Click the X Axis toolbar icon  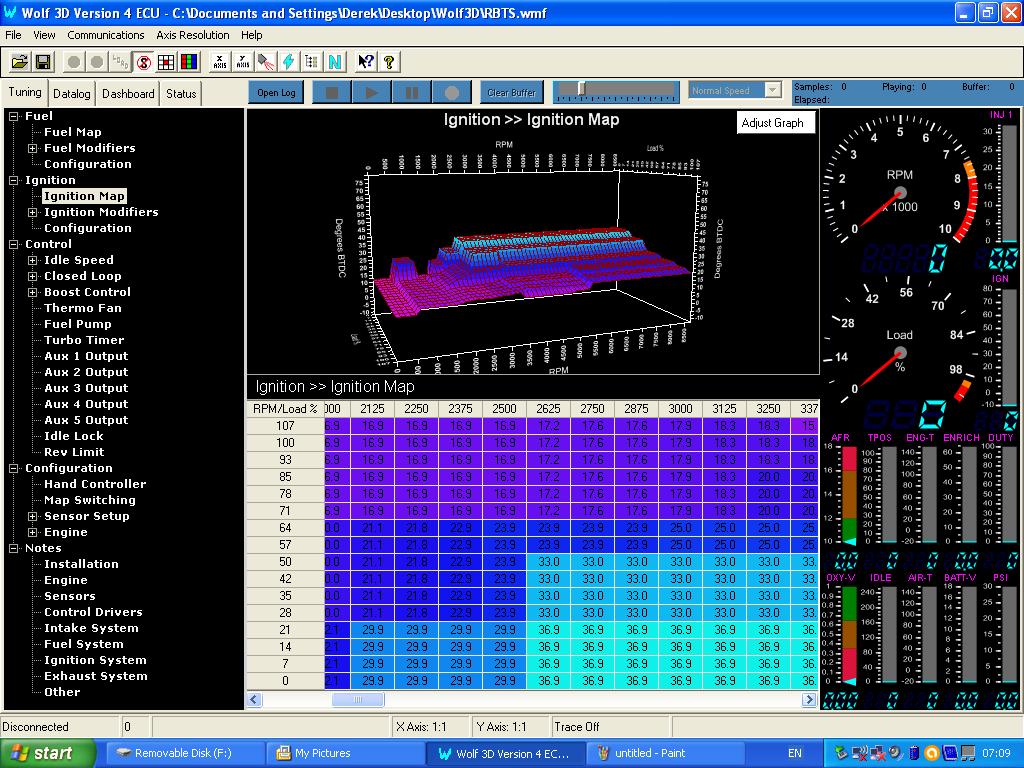[x=220, y=62]
